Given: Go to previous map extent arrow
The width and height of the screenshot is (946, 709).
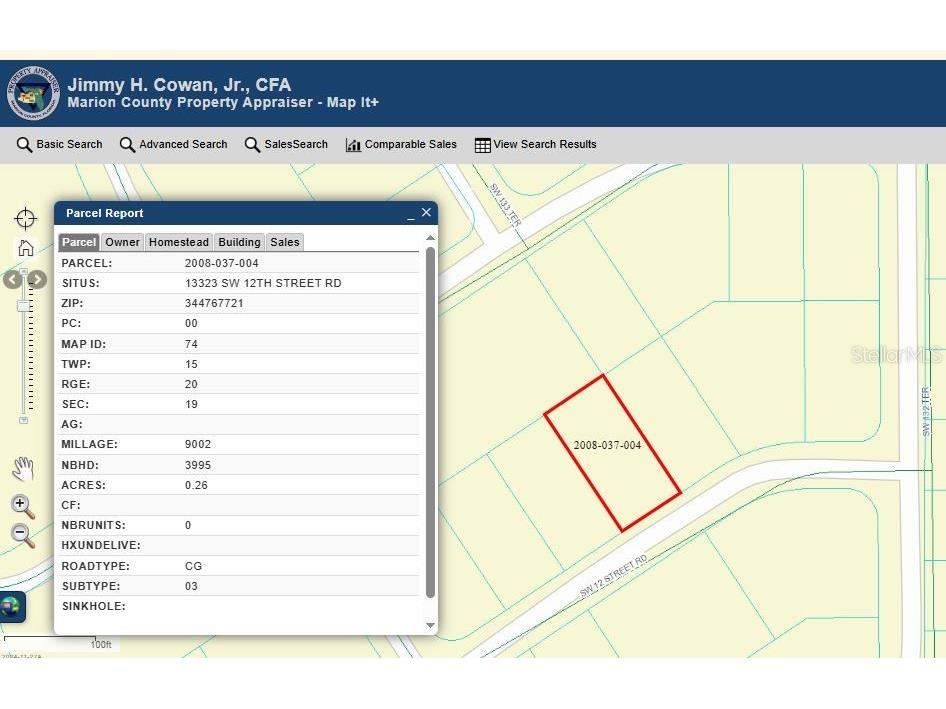Looking at the screenshot, I should (x=12, y=280).
